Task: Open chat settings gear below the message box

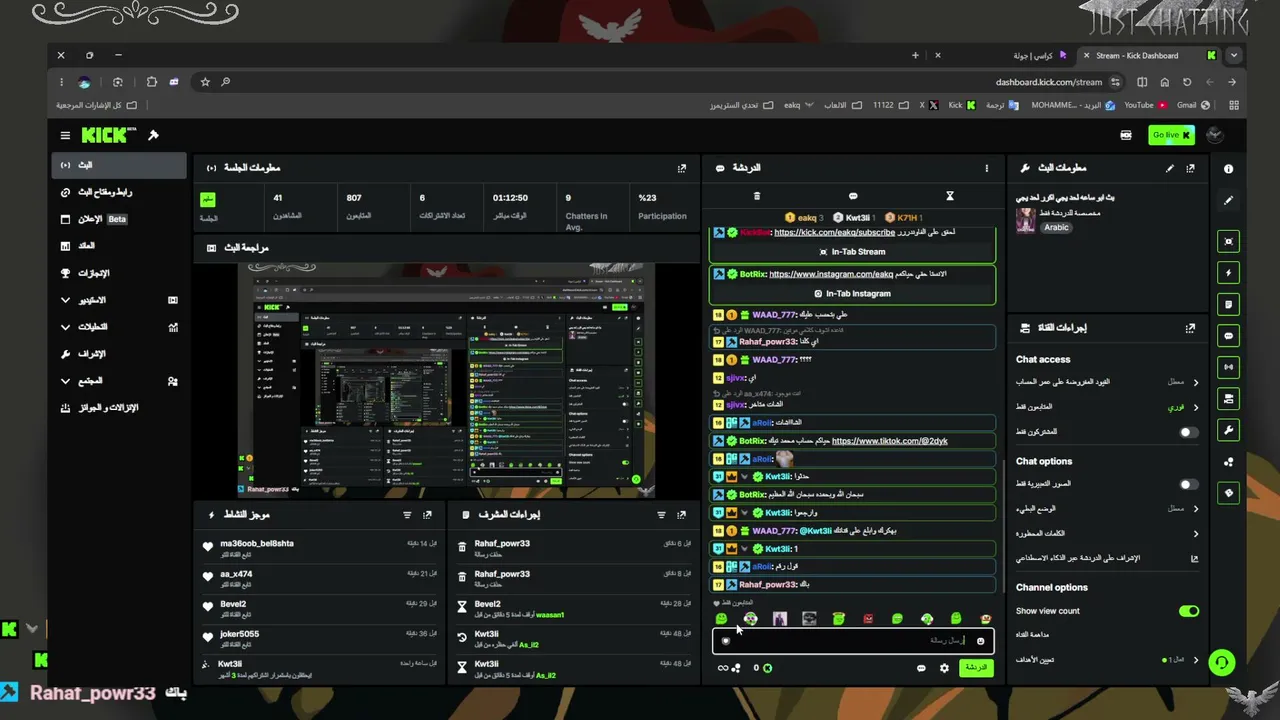Action: pos(944,668)
